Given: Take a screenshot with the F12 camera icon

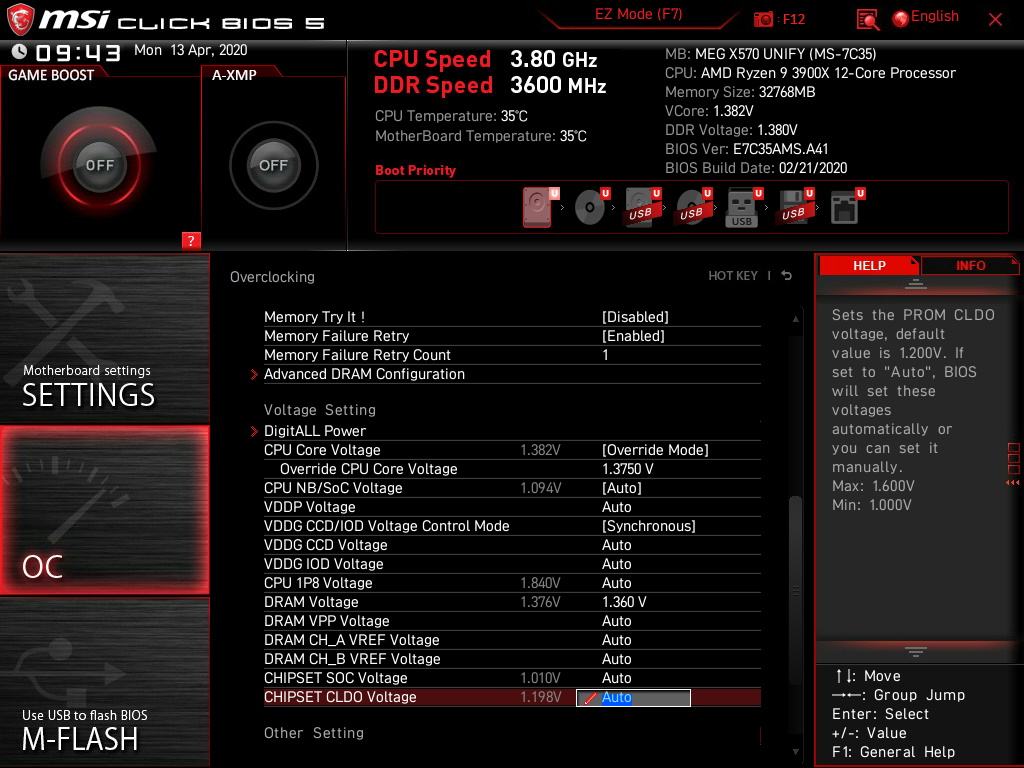Looking at the screenshot, I should tap(763, 20).
